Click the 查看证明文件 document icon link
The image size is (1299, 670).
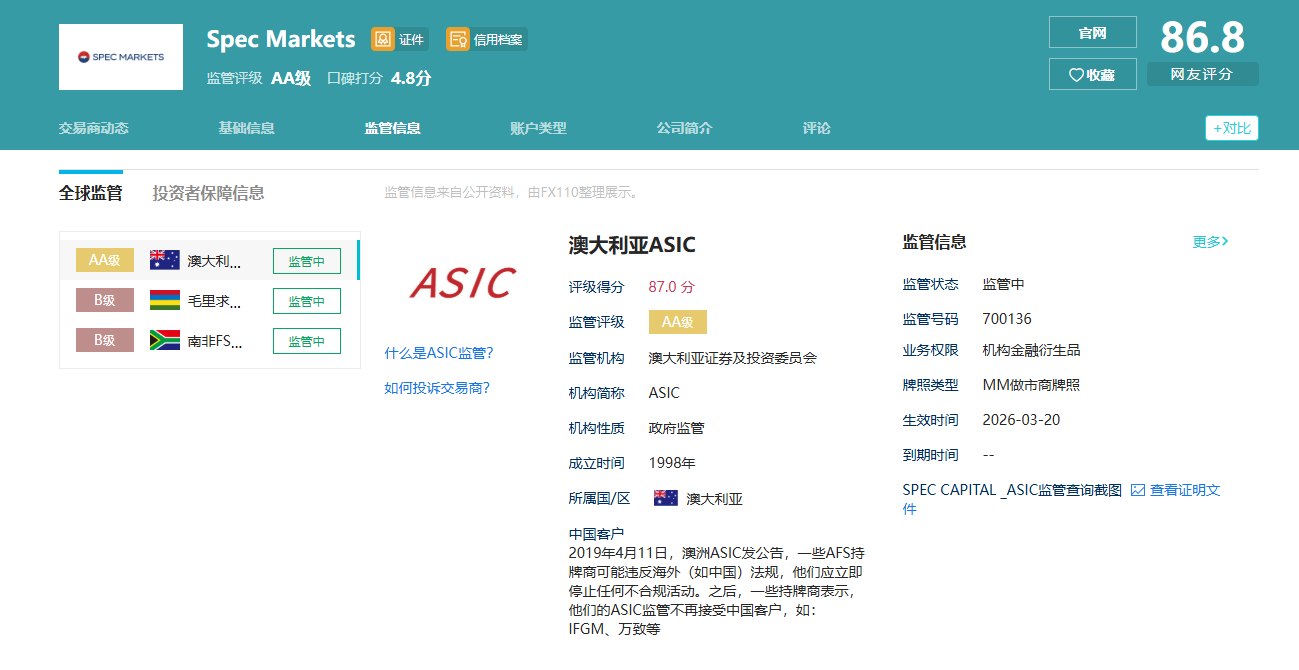1138,490
